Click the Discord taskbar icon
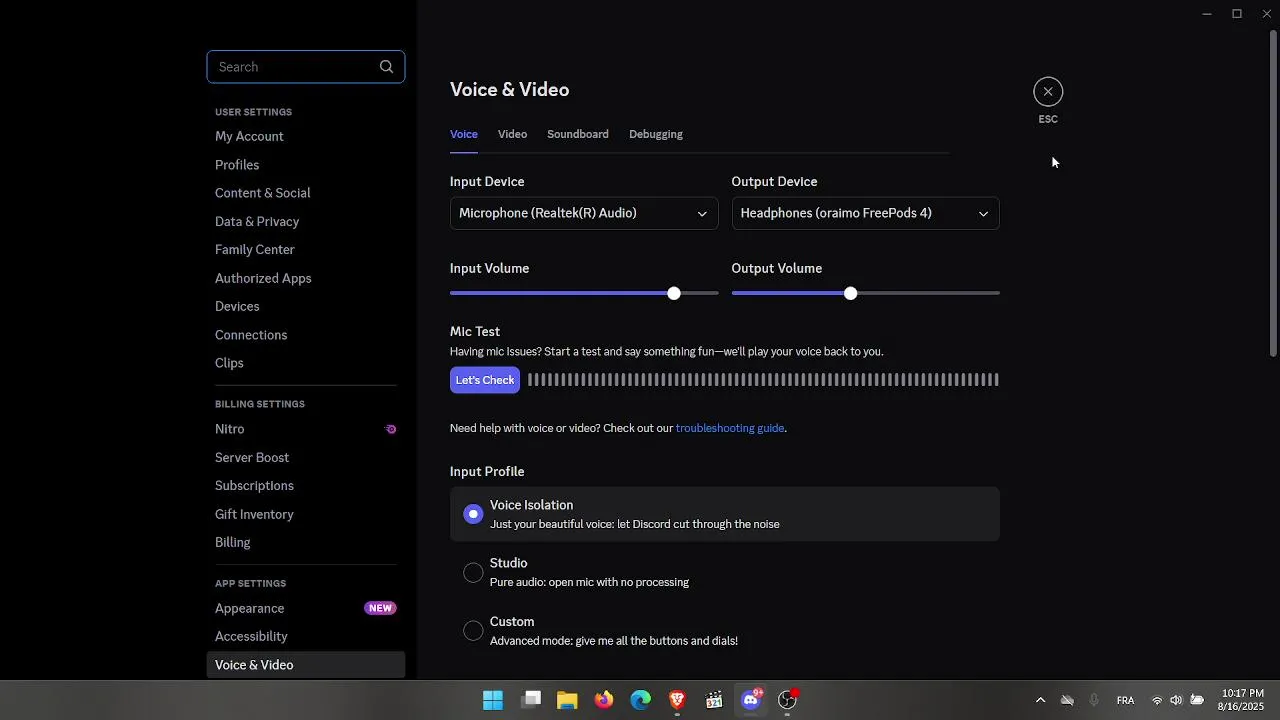Viewport: 1280px width, 720px height. (x=751, y=700)
